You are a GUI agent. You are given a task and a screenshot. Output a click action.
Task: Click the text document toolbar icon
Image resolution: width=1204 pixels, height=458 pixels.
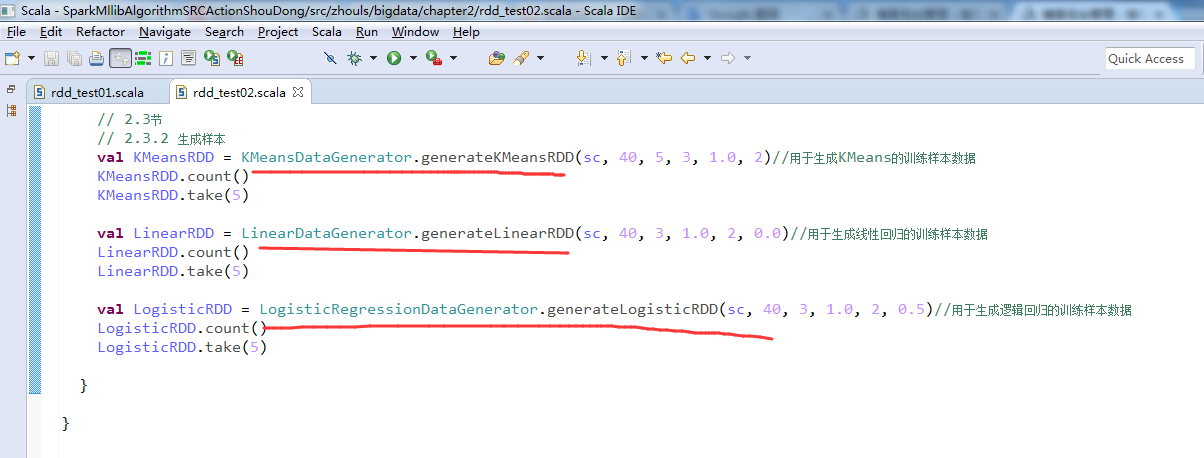click(189, 59)
